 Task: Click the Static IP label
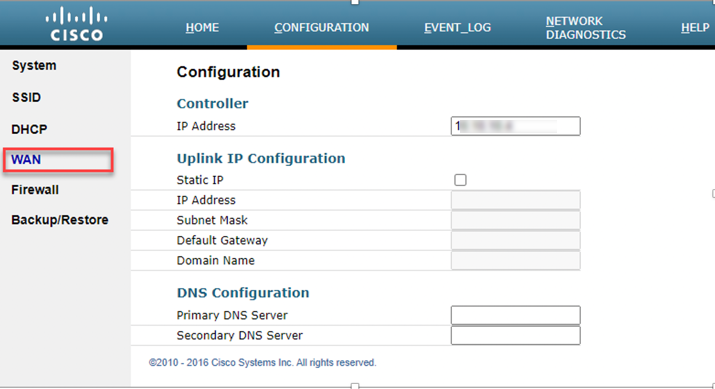coord(200,180)
